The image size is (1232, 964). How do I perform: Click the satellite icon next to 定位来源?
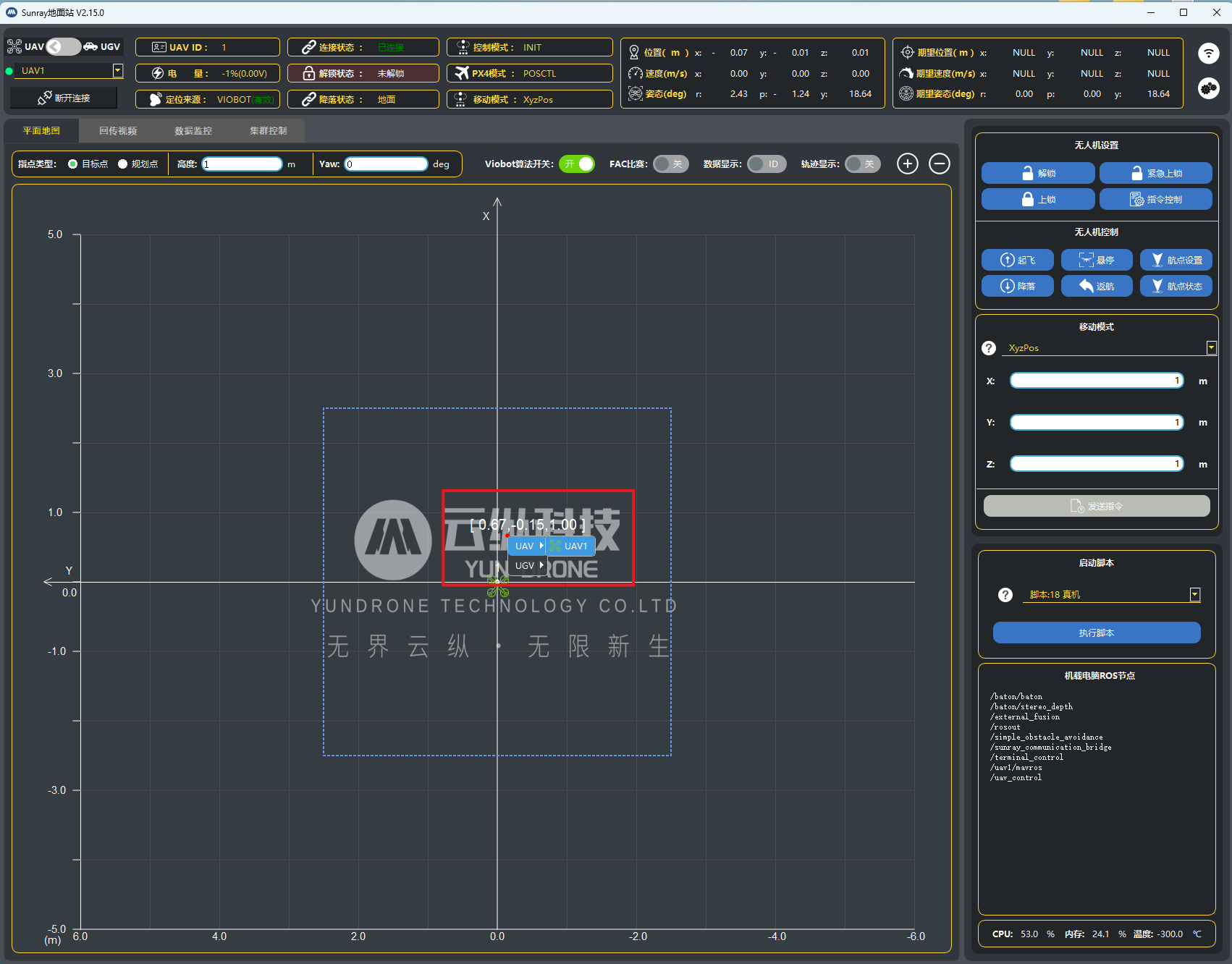[156, 99]
